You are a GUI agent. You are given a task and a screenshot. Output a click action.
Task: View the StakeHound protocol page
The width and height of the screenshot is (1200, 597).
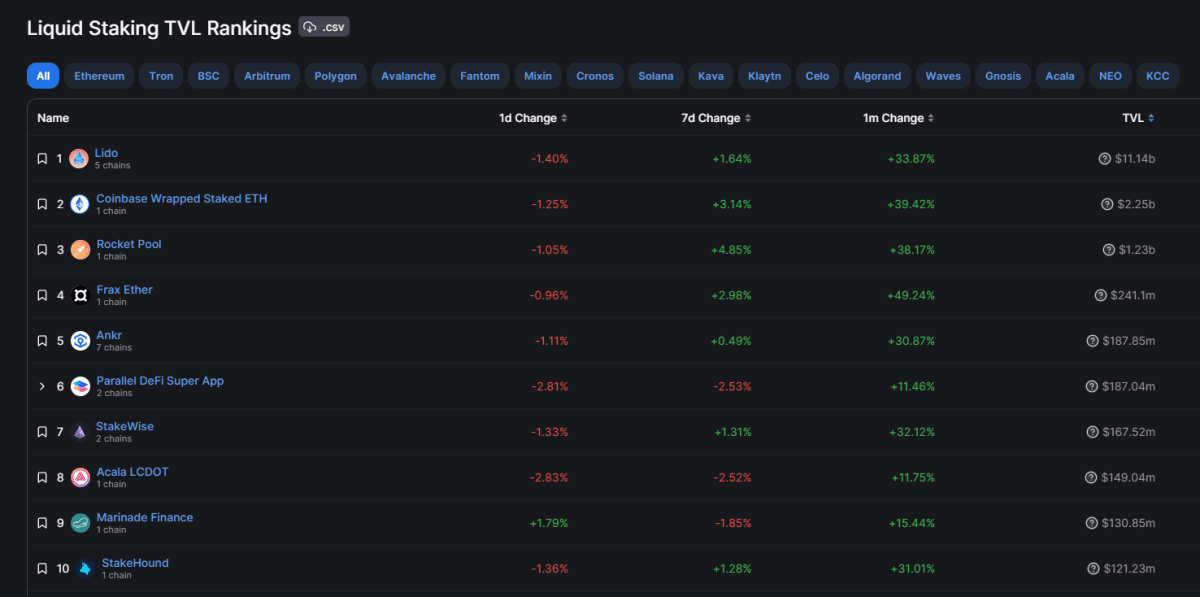[x=135, y=563]
